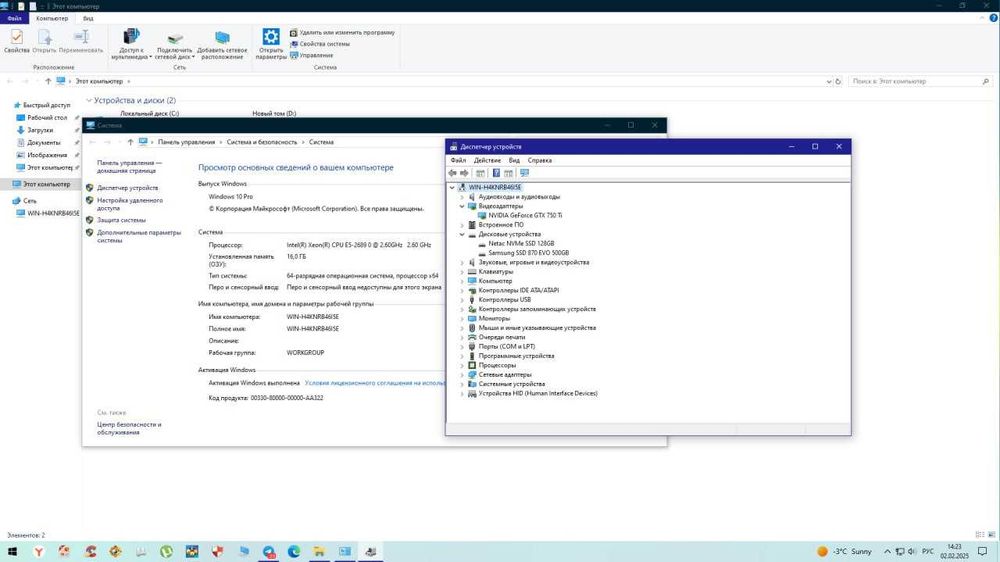This screenshot has height=562, width=1000.
Task: Click Свойства системы in Explorer ribbon
Action: (320, 44)
